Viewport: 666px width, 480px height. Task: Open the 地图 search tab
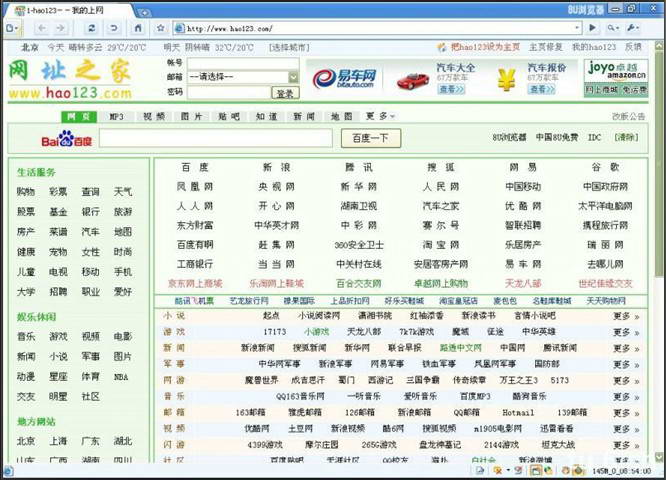click(x=341, y=116)
